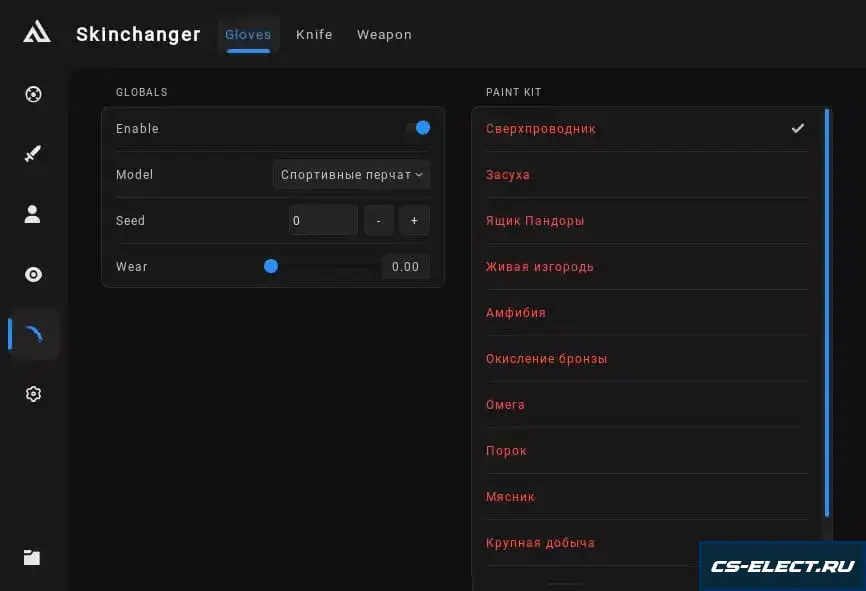The image size is (866, 591).
Task: Focus the Seed number input field
Action: (x=323, y=220)
